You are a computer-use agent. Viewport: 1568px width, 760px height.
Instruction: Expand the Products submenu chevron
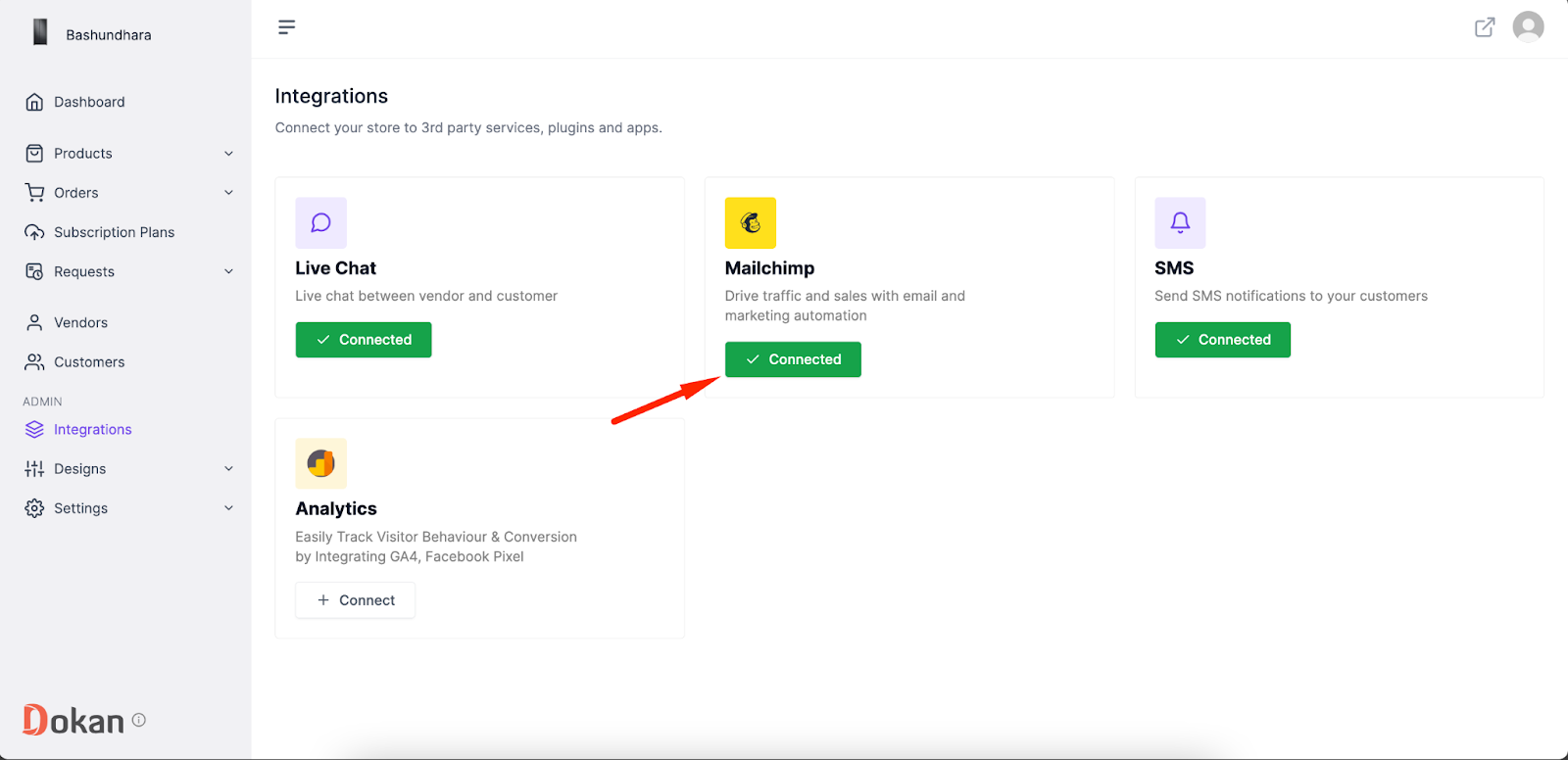pyautogui.click(x=228, y=154)
